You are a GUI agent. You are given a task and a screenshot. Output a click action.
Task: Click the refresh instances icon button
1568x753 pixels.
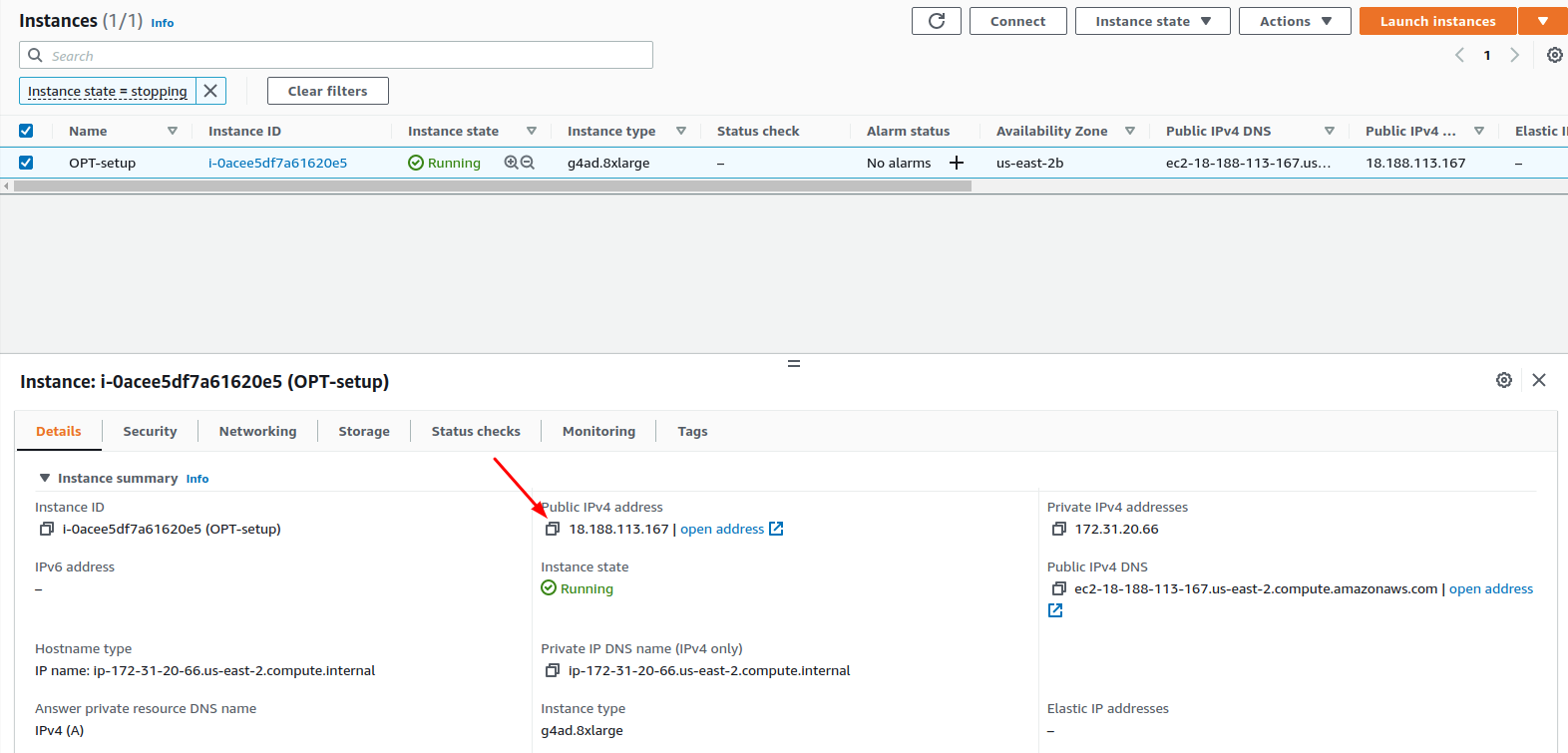point(936,21)
